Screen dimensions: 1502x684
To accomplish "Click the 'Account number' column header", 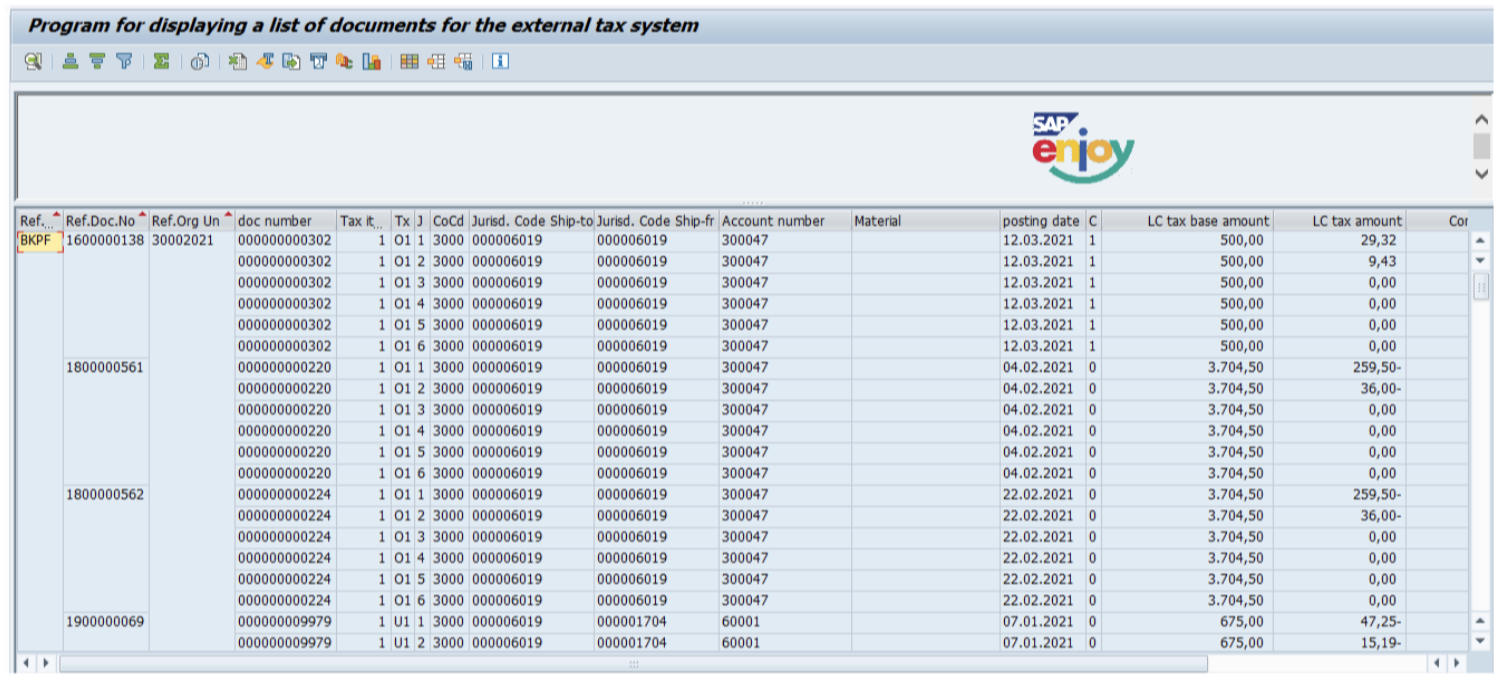I will (773, 221).
